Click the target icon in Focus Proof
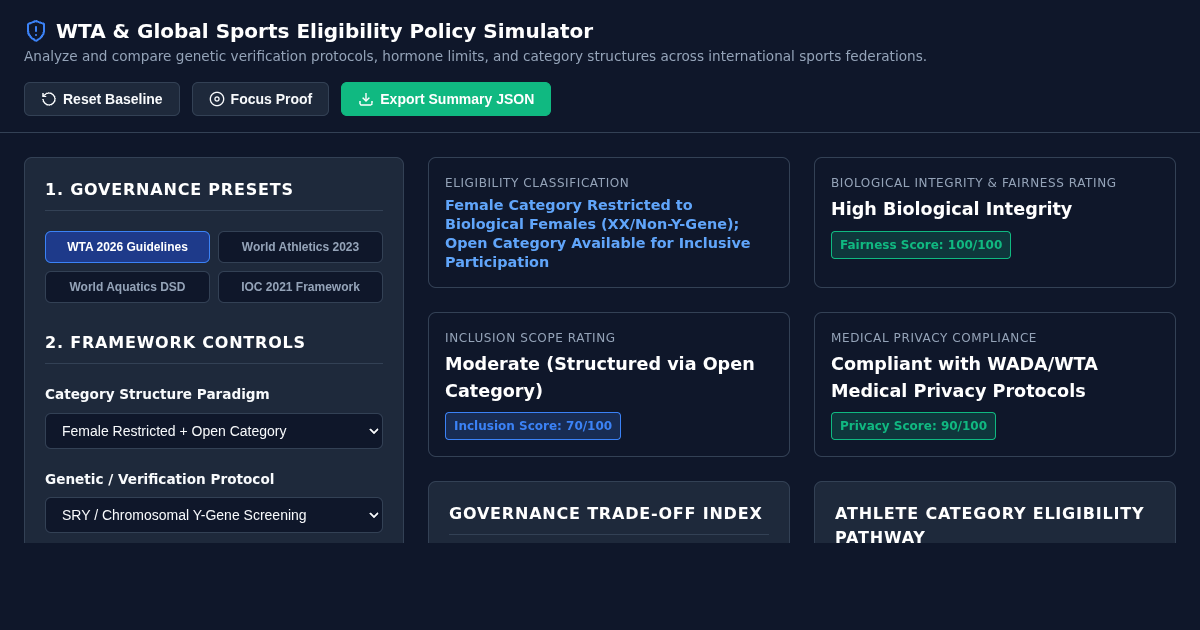 tap(217, 99)
